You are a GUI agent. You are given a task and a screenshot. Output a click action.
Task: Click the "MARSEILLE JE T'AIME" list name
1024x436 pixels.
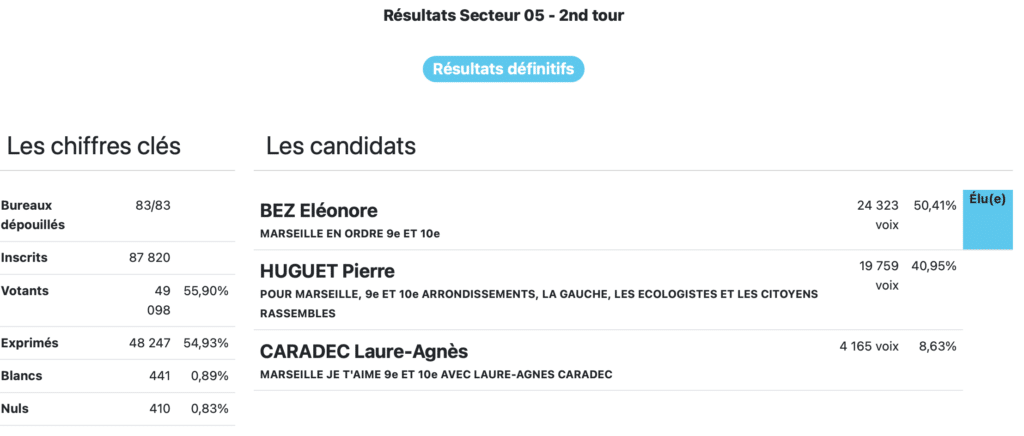pyautogui.click(x=435, y=375)
